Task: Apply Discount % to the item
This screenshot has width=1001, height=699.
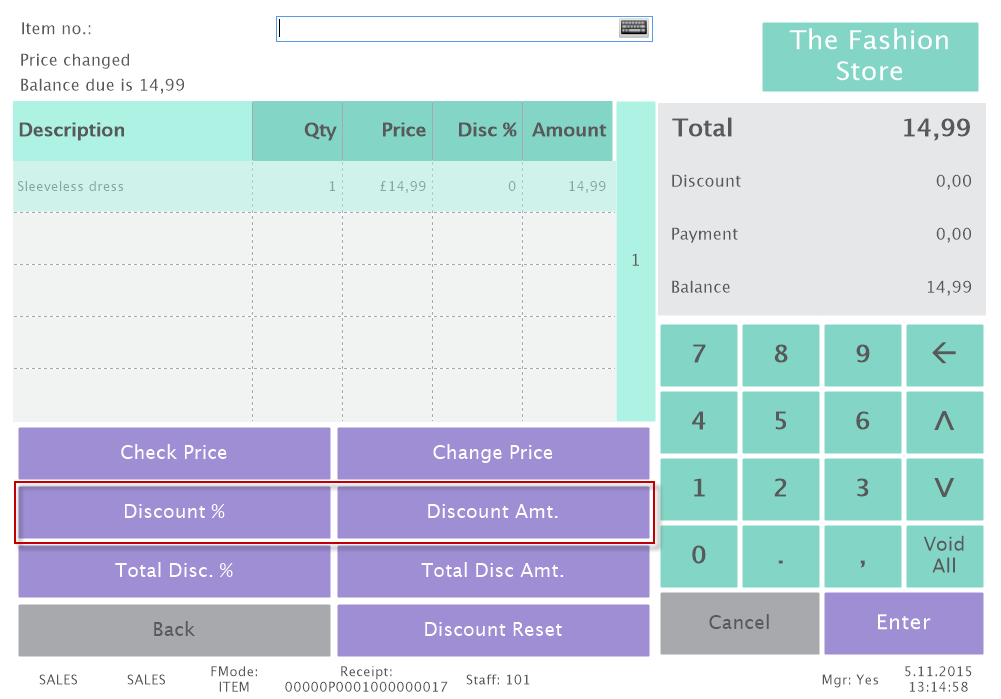Action: pos(174,512)
